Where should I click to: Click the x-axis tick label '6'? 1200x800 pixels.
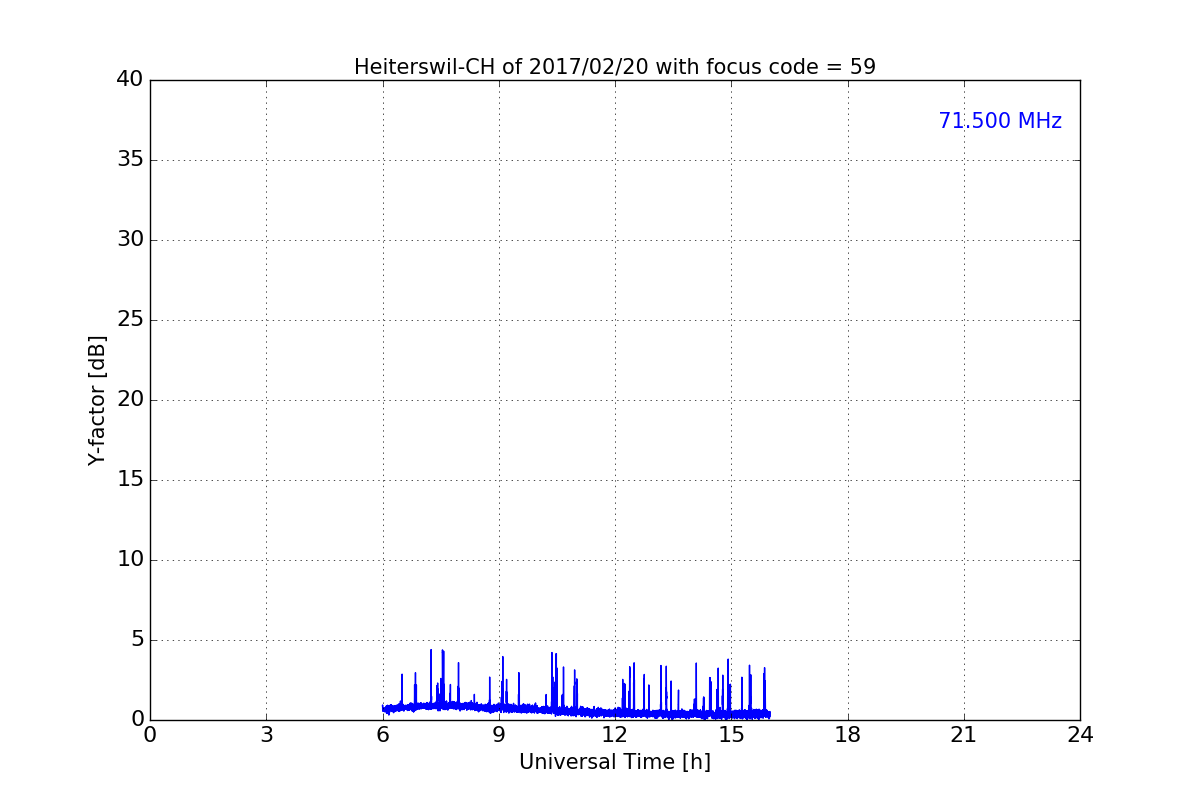point(383,735)
